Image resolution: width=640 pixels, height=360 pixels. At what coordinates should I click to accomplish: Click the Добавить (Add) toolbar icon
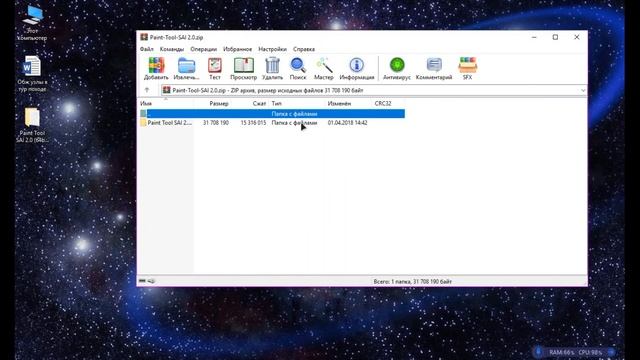tap(156, 69)
